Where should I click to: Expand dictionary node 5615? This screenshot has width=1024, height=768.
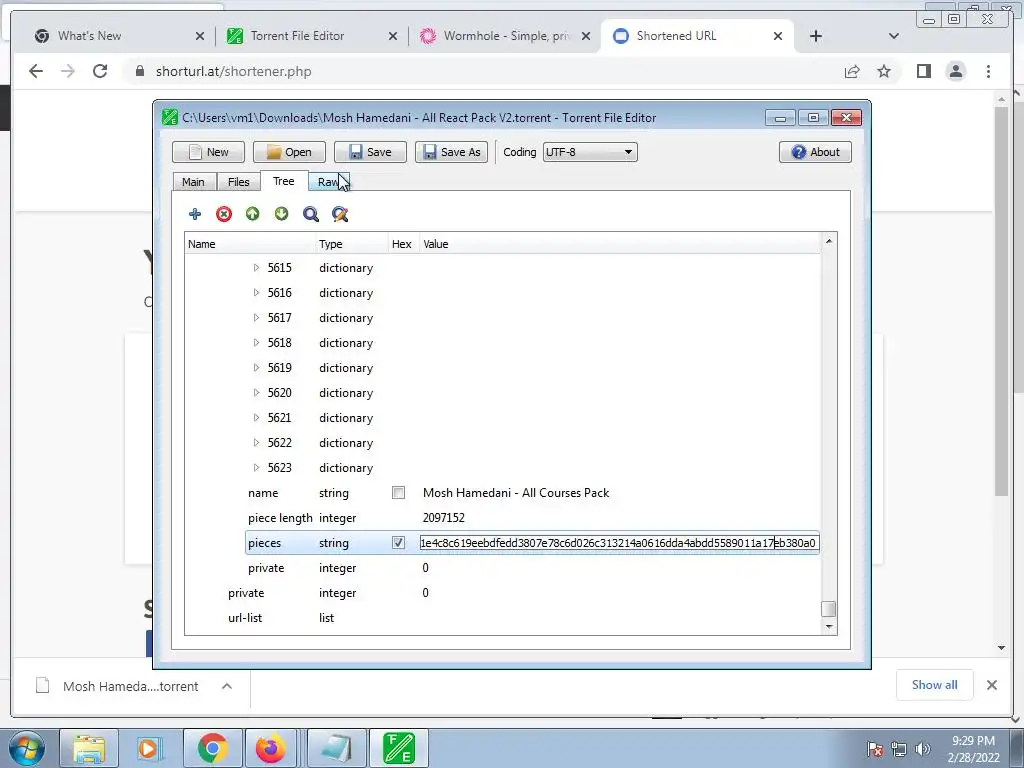click(x=256, y=268)
